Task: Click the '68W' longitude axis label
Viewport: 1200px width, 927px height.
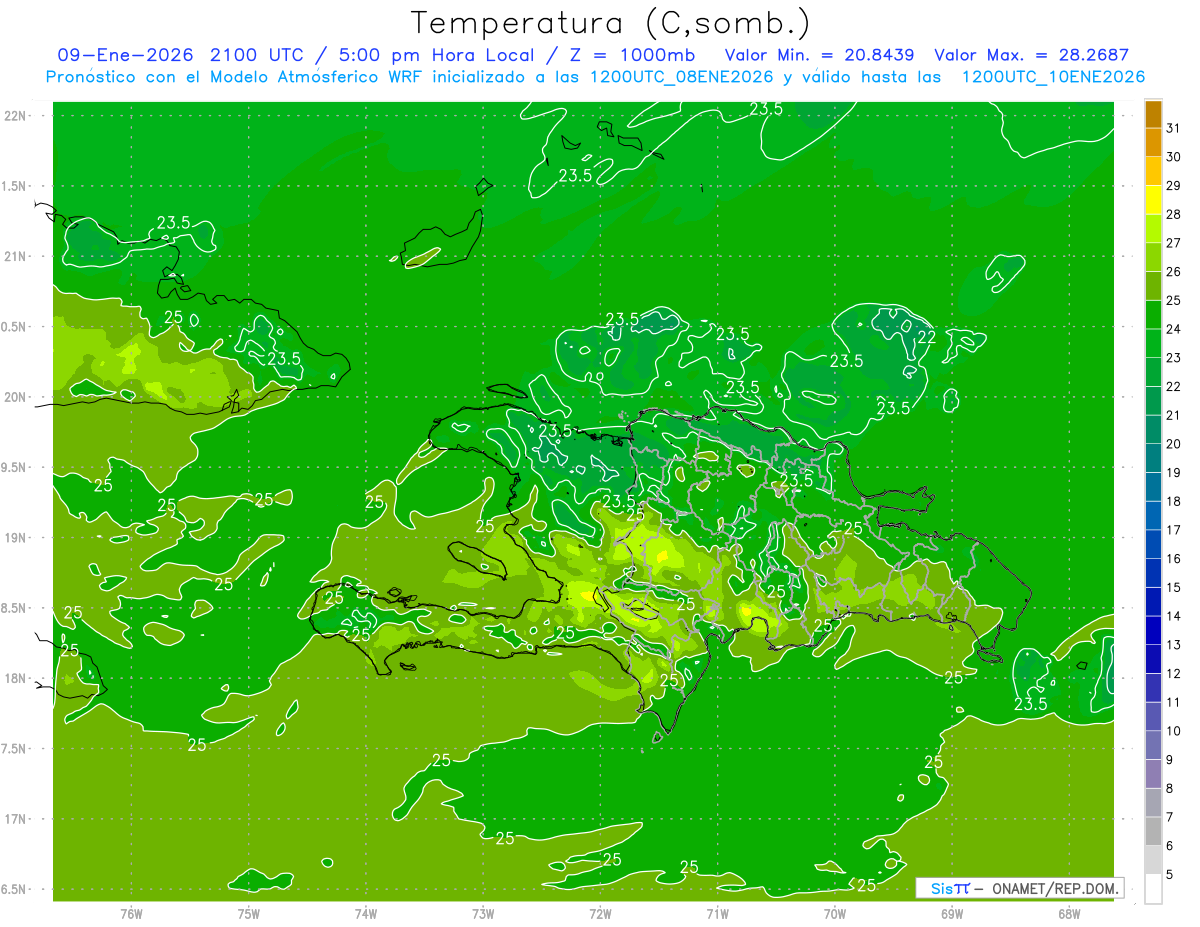Action: (1069, 913)
